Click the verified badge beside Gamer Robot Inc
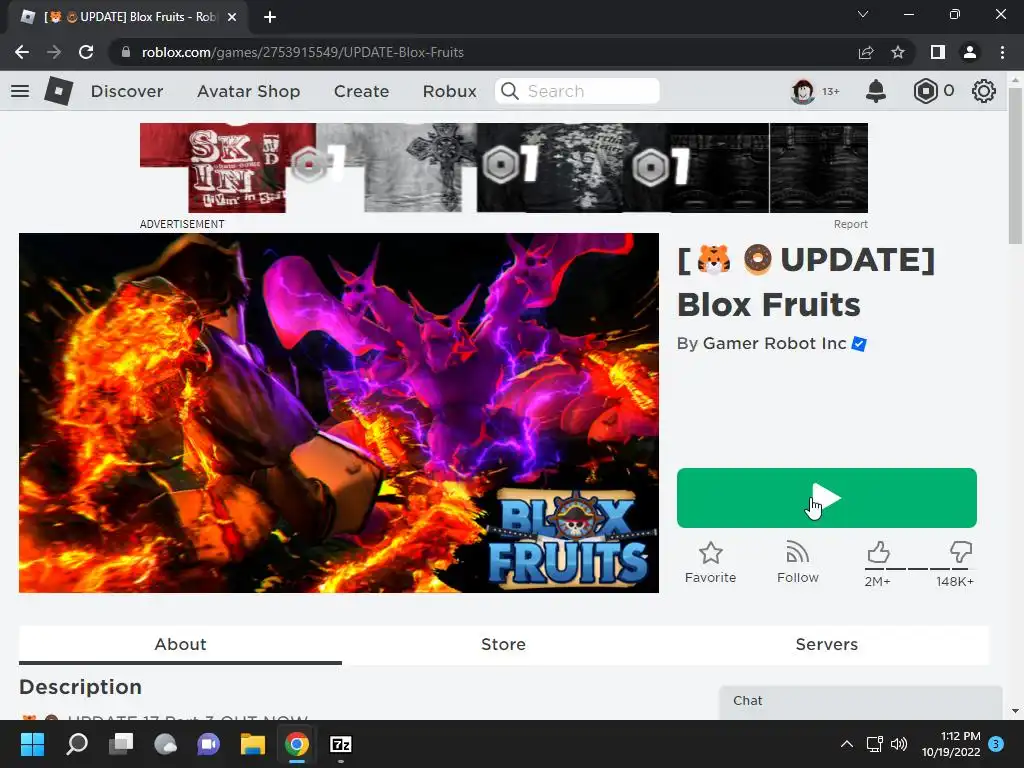Screen dimensions: 1024x768 pos(859,344)
